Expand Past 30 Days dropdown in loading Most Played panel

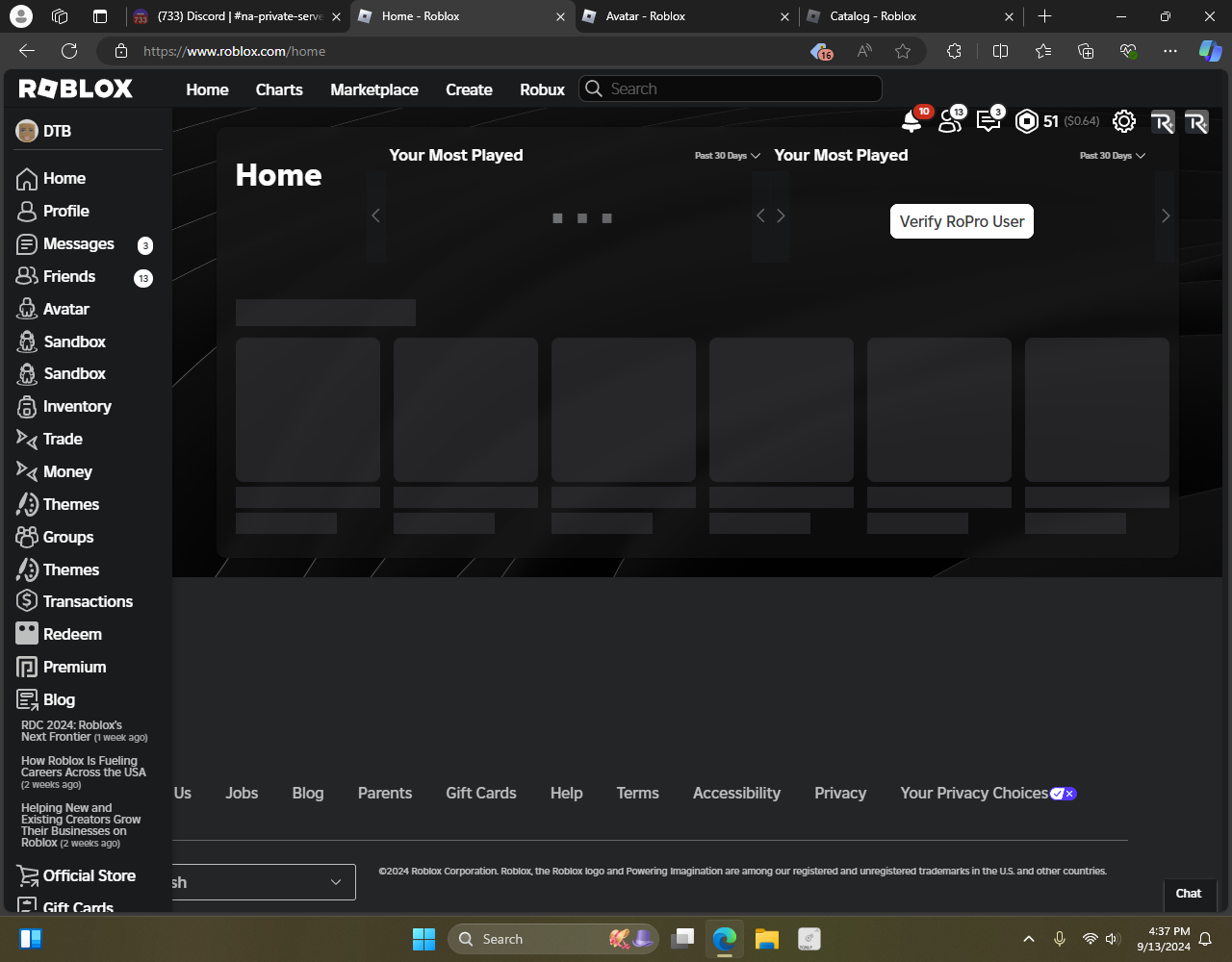(728, 156)
